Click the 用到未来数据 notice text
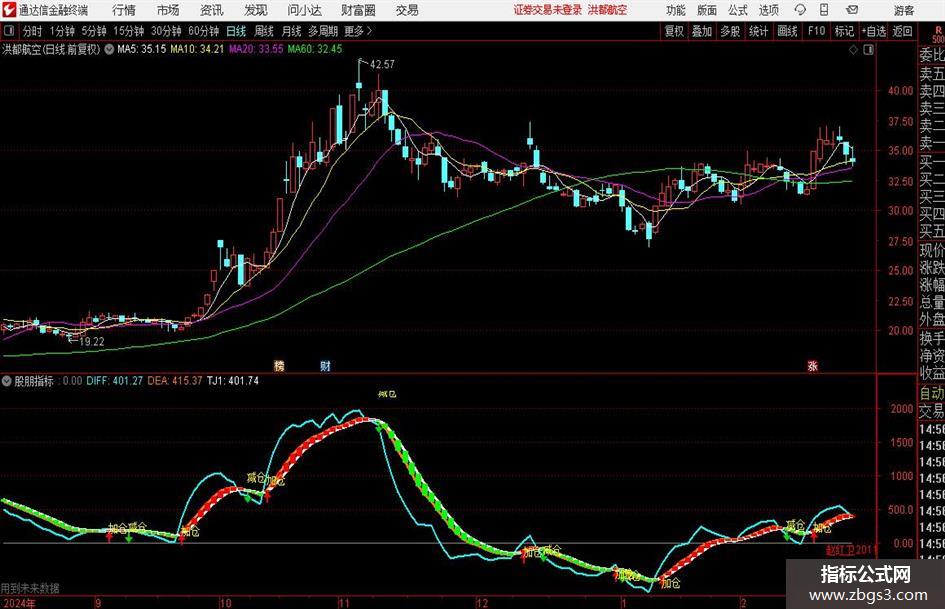Image resolution: width=945 pixels, height=609 pixels. 30,588
